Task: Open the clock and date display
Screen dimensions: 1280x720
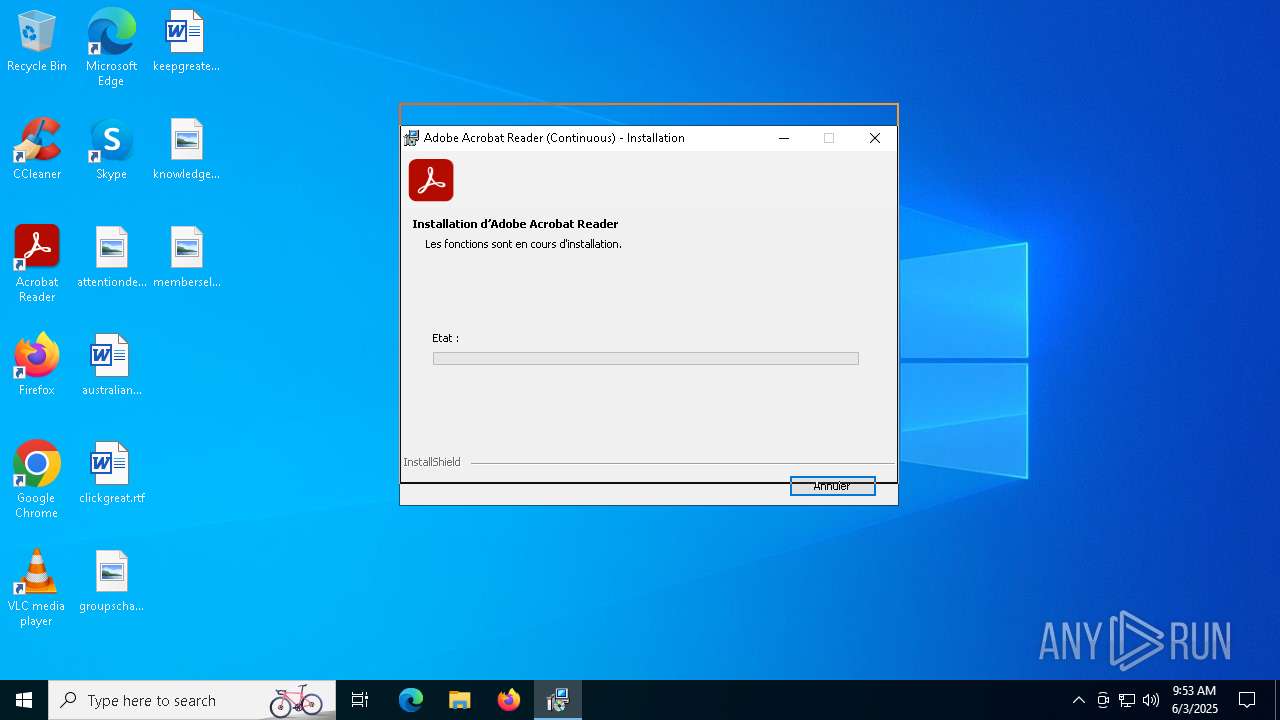Action: (1194, 700)
